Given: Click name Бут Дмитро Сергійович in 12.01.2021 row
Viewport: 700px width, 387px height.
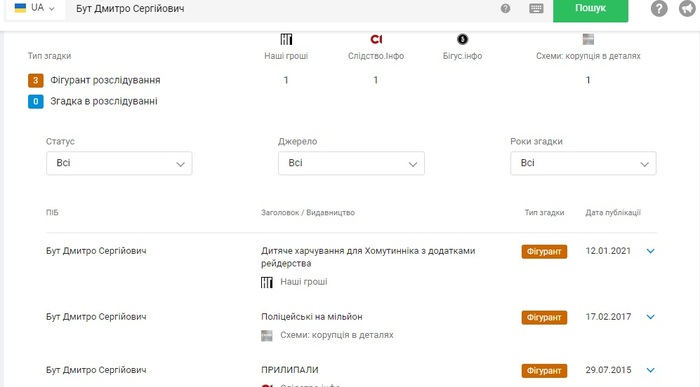Looking at the screenshot, I should coord(96,251).
